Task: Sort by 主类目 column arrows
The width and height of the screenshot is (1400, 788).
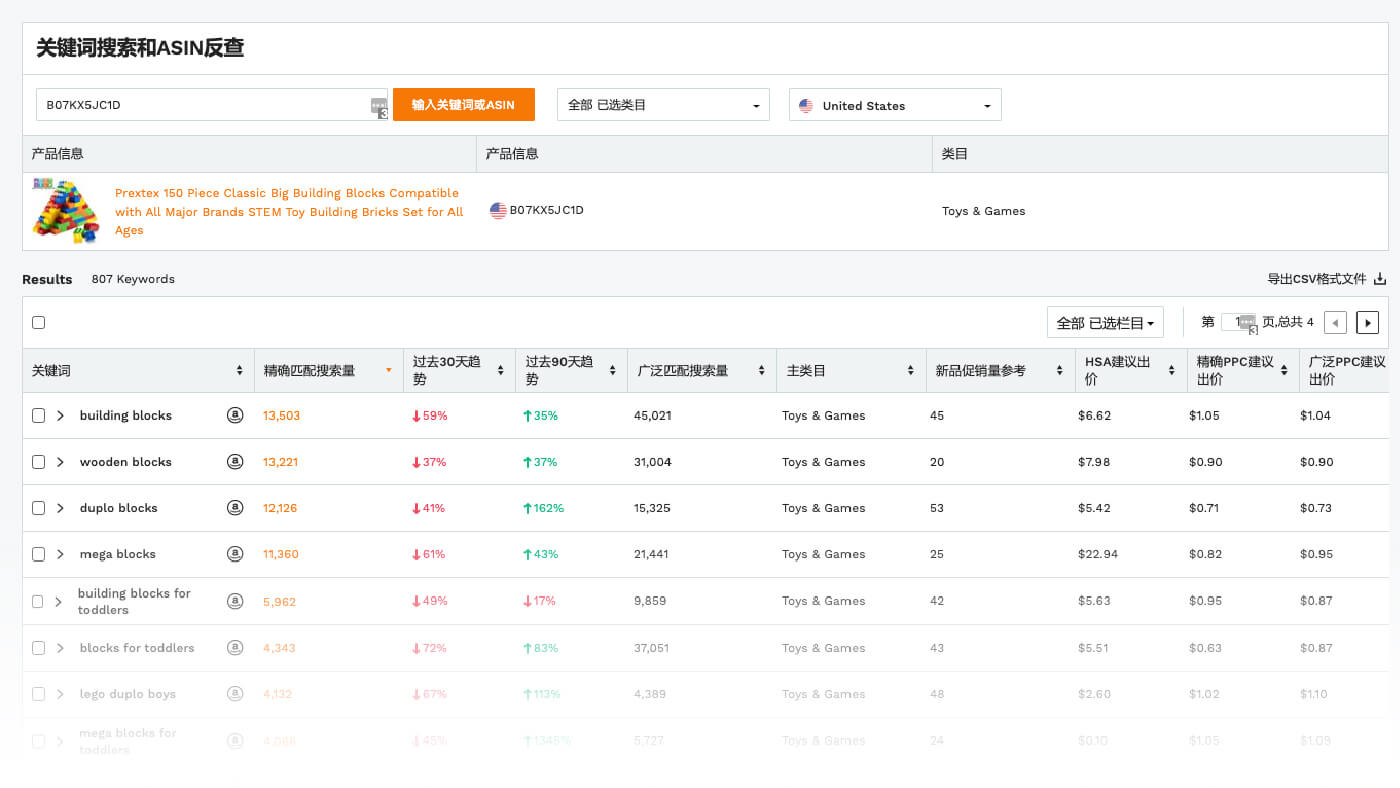Action: coord(911,370)
